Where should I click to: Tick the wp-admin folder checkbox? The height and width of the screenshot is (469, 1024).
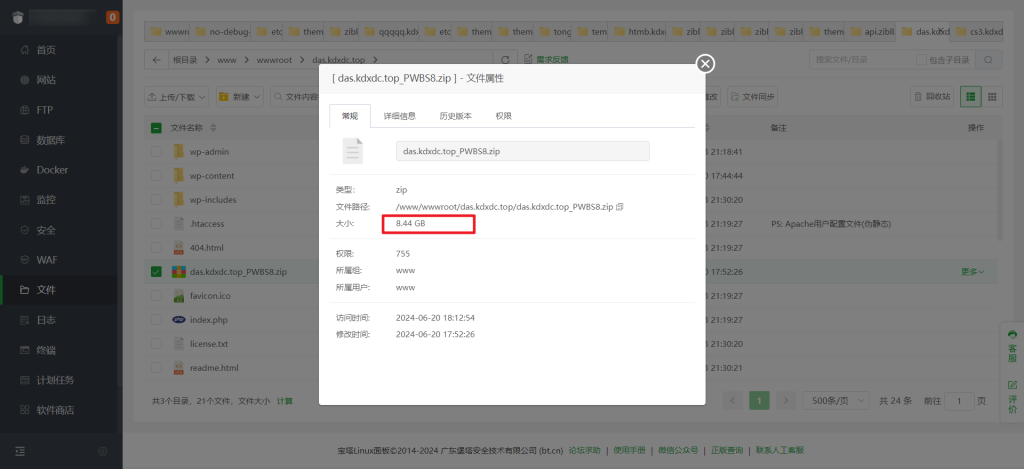coord(156,151)
